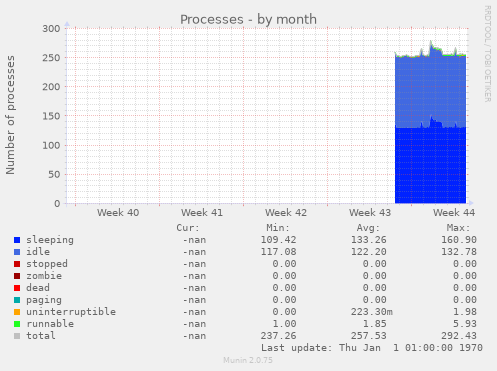Click sleeping average value 133.26

click(x=369, y=240)
